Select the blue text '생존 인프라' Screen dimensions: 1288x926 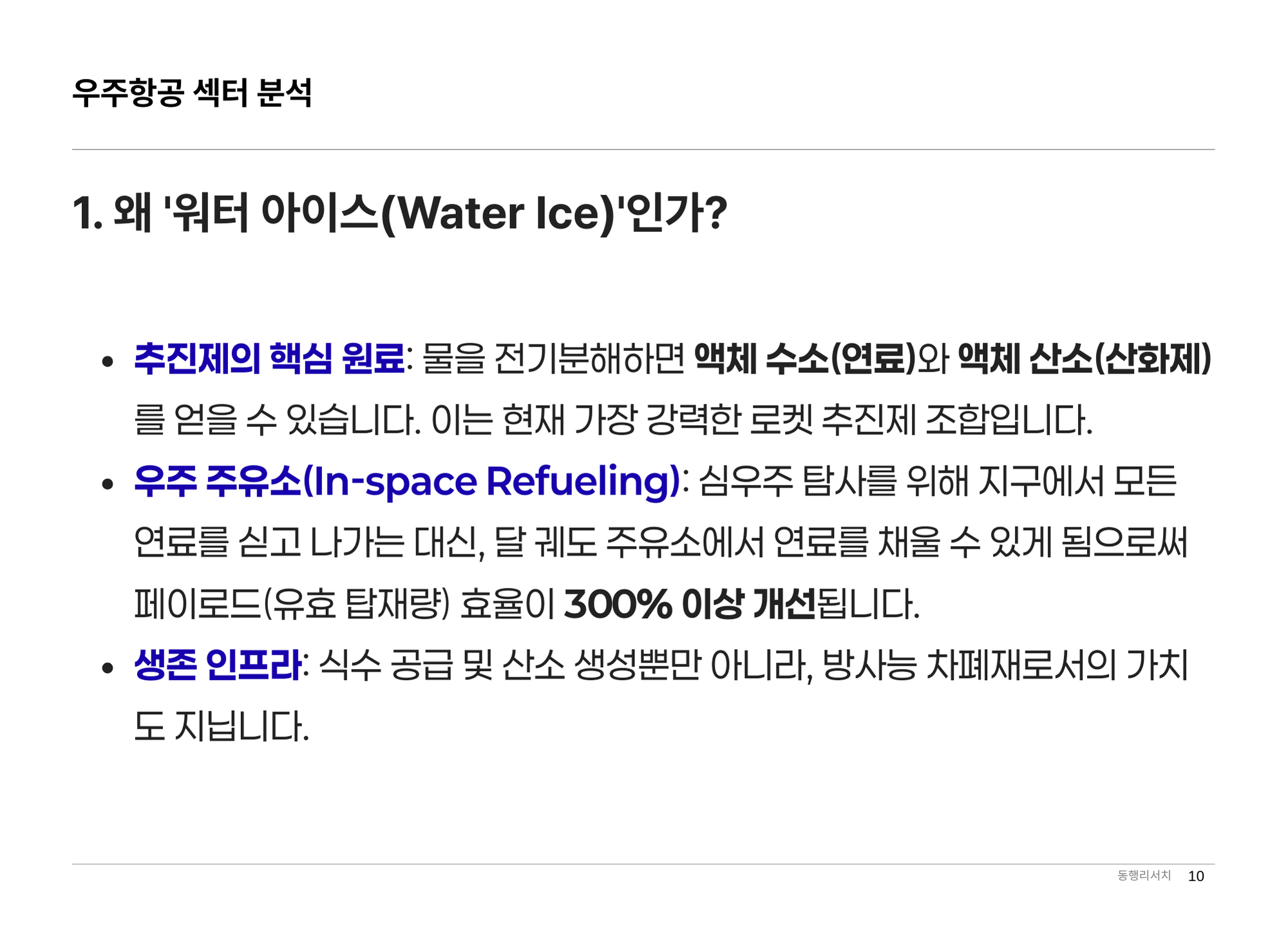pyautogui.click(x=218, y=665)
